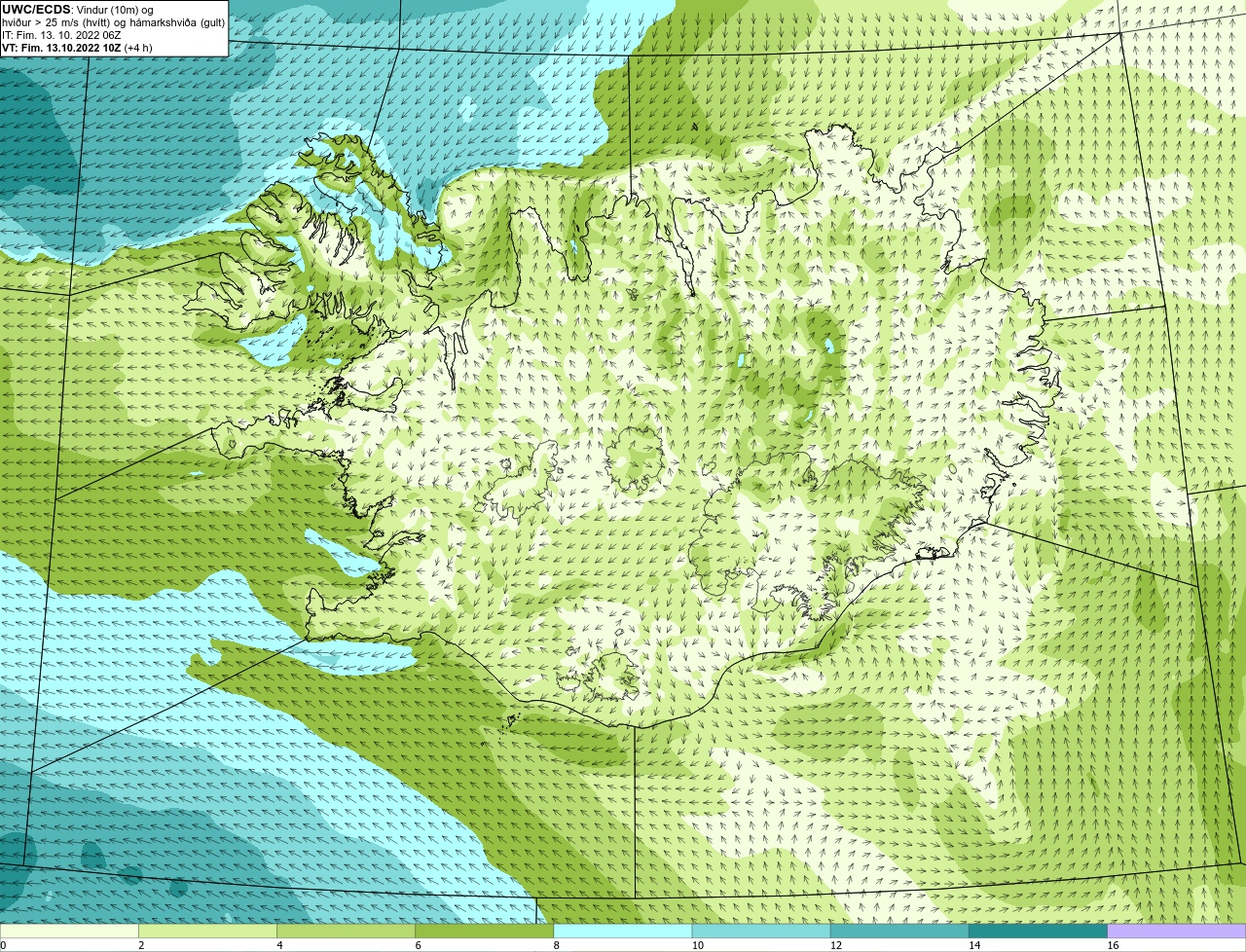Click the legend tick label 2

[141, 945]
